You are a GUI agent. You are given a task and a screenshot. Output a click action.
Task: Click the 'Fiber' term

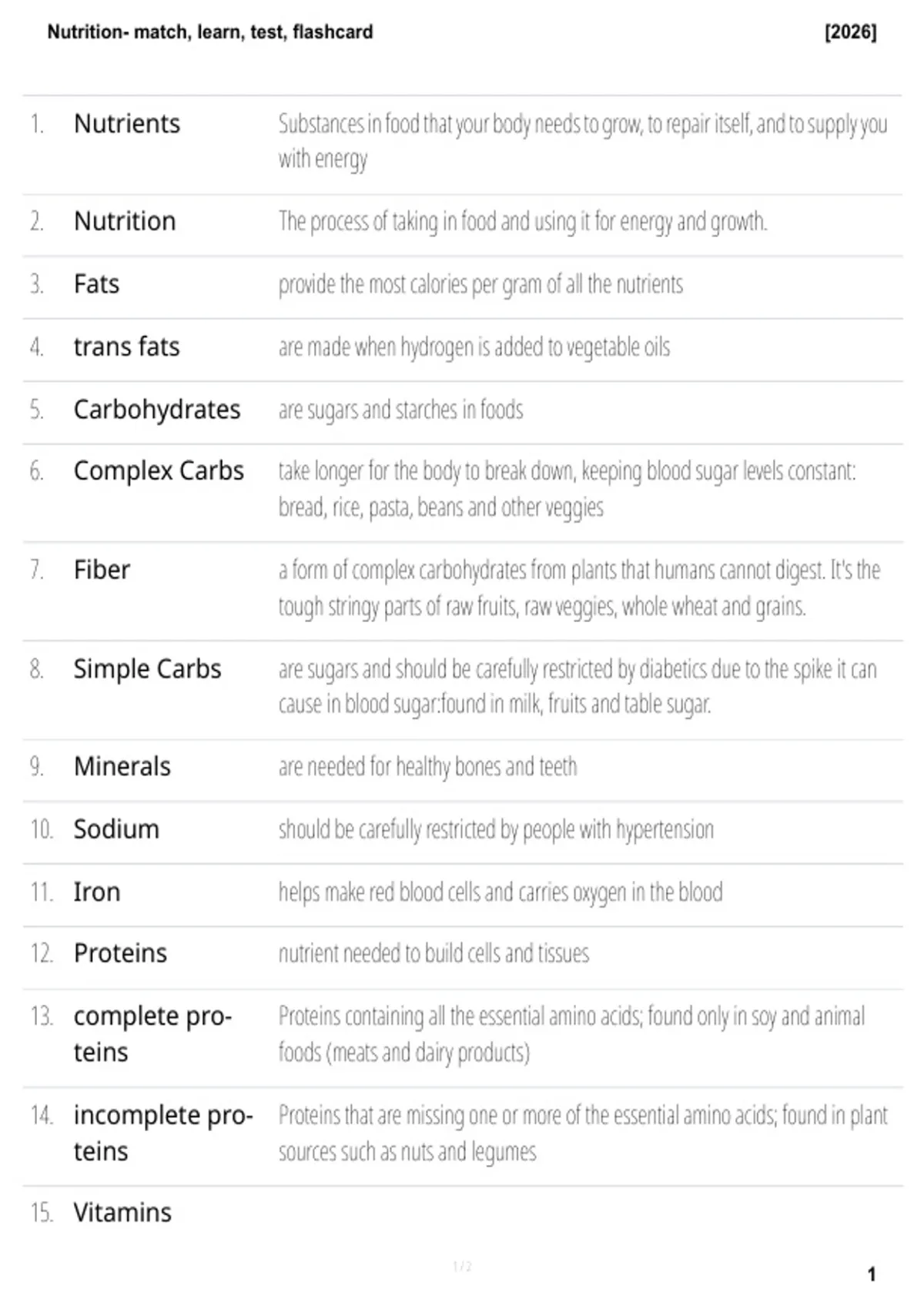pos(102,570)
